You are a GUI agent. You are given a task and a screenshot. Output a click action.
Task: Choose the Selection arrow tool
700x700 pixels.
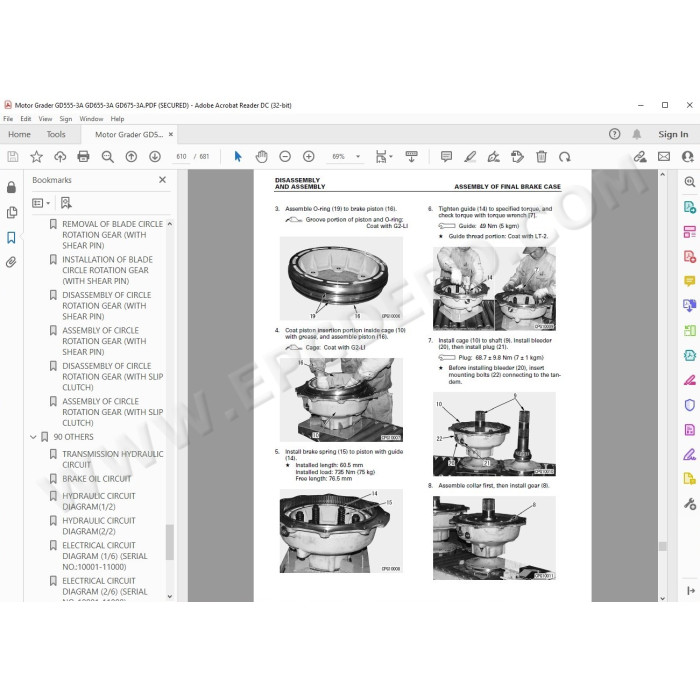(x=238, y=157)
